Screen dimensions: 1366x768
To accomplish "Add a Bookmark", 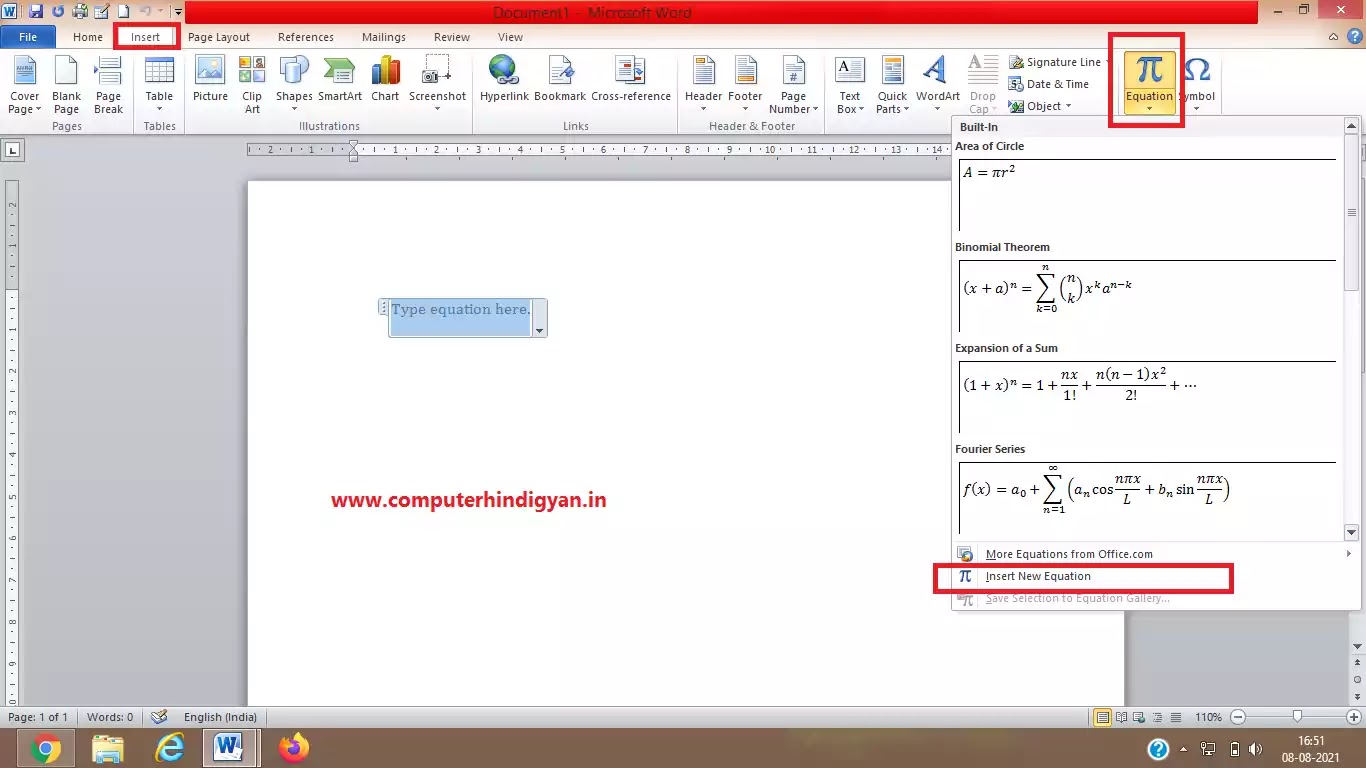I will click(560, 79).
